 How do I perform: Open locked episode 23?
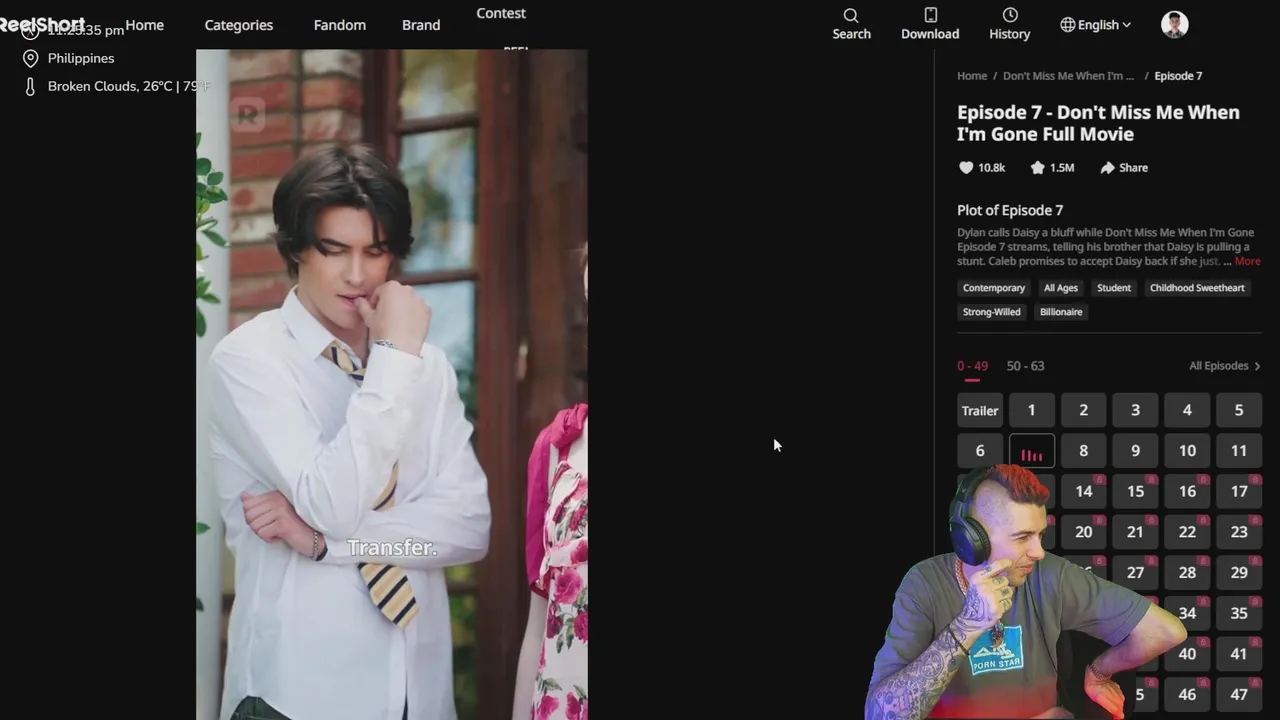click(x=1238, y=532)
